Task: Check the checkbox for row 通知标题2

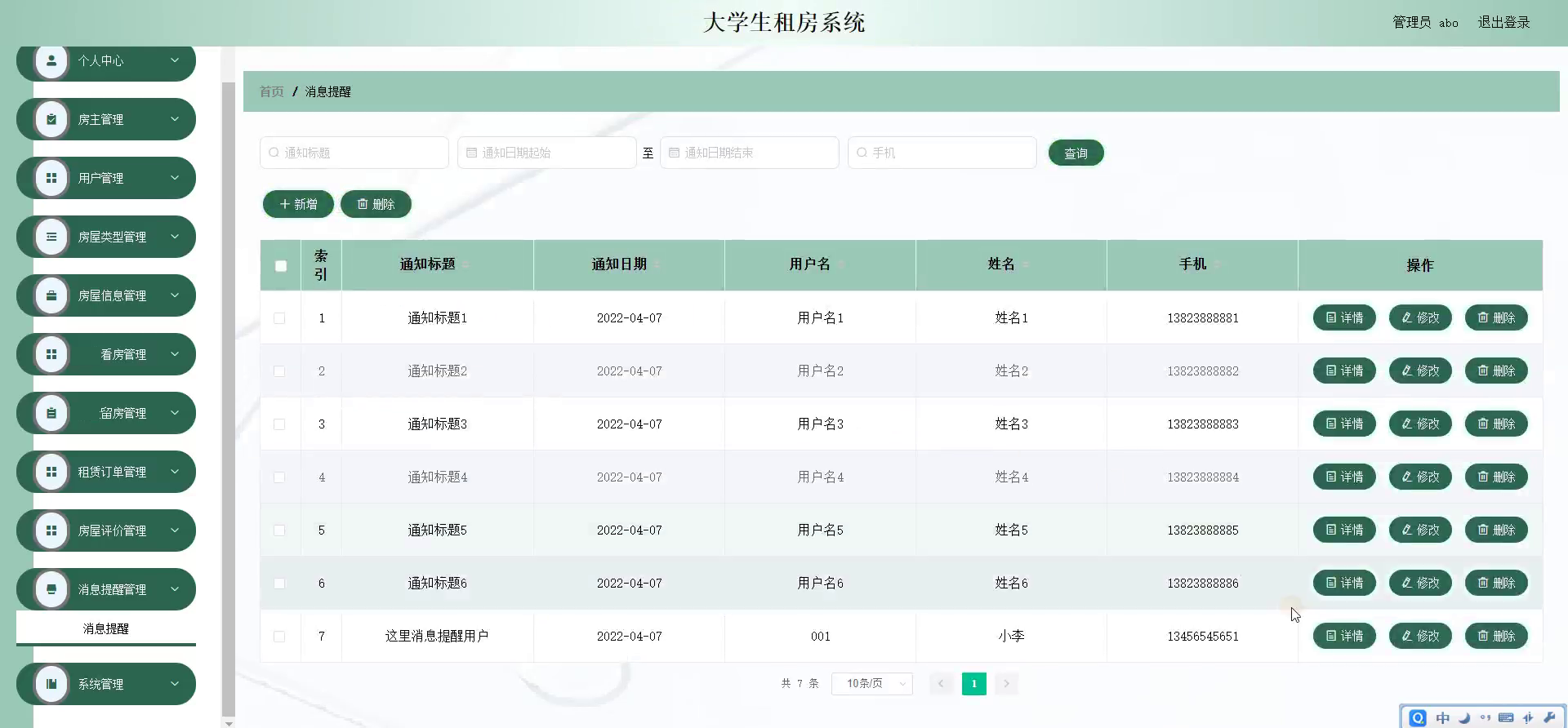Action: (x=279, y=371)
